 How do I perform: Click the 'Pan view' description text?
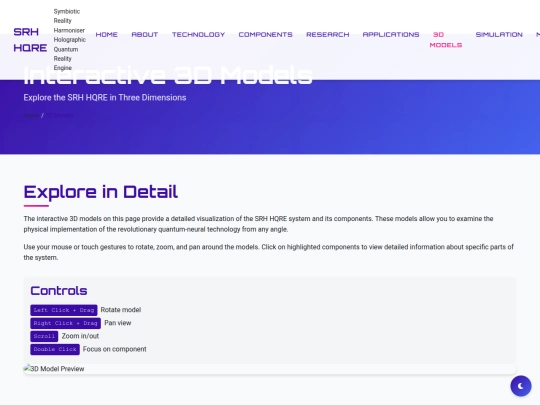click(x=118, y=323)
